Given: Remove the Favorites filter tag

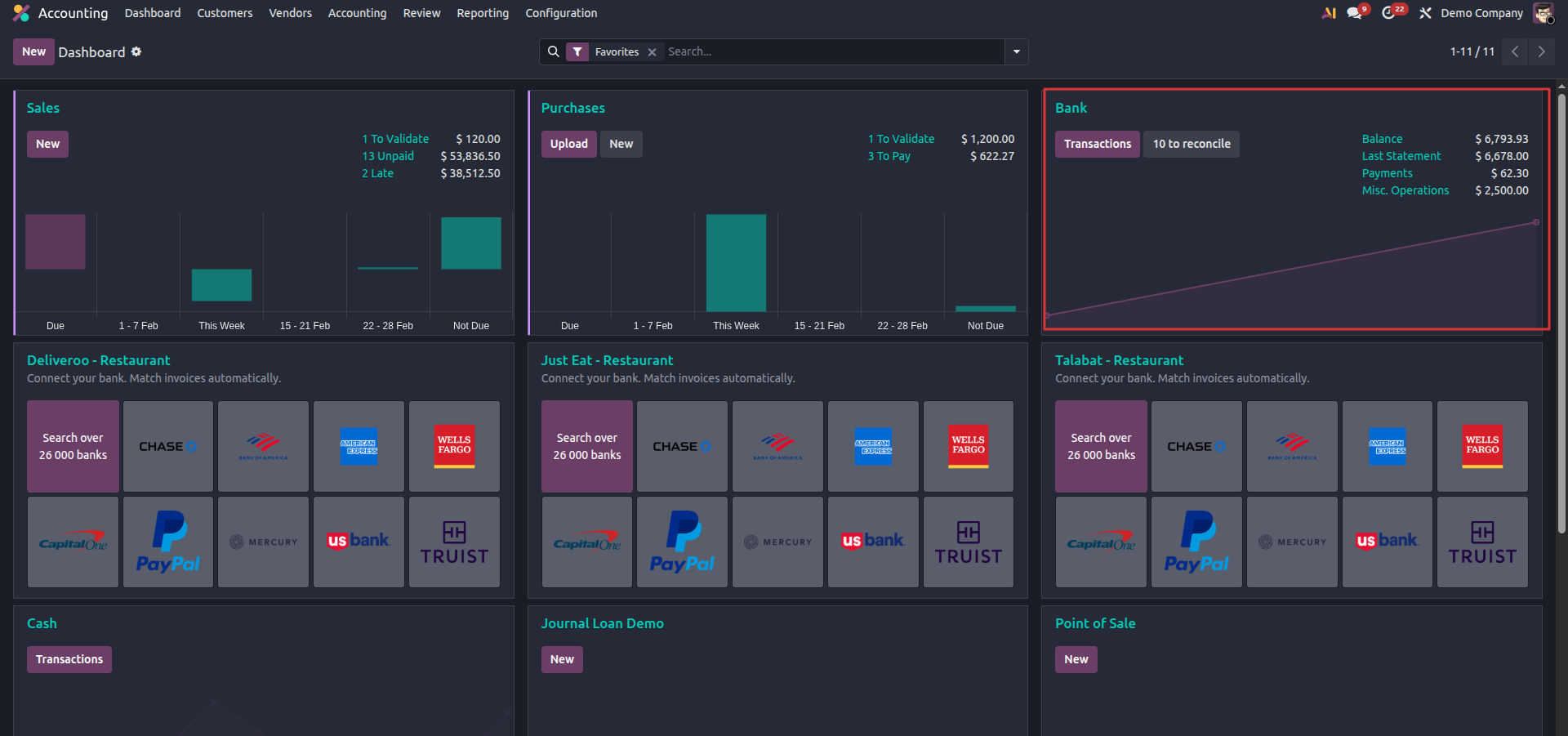Looking at the screenshot, I should (652, 52).
